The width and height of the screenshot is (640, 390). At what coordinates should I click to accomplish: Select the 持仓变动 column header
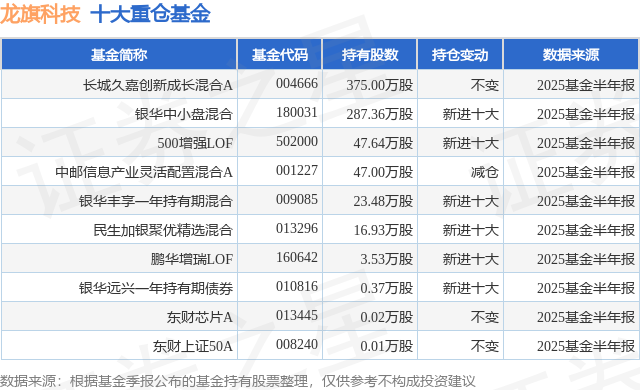[x=460, y=55]
